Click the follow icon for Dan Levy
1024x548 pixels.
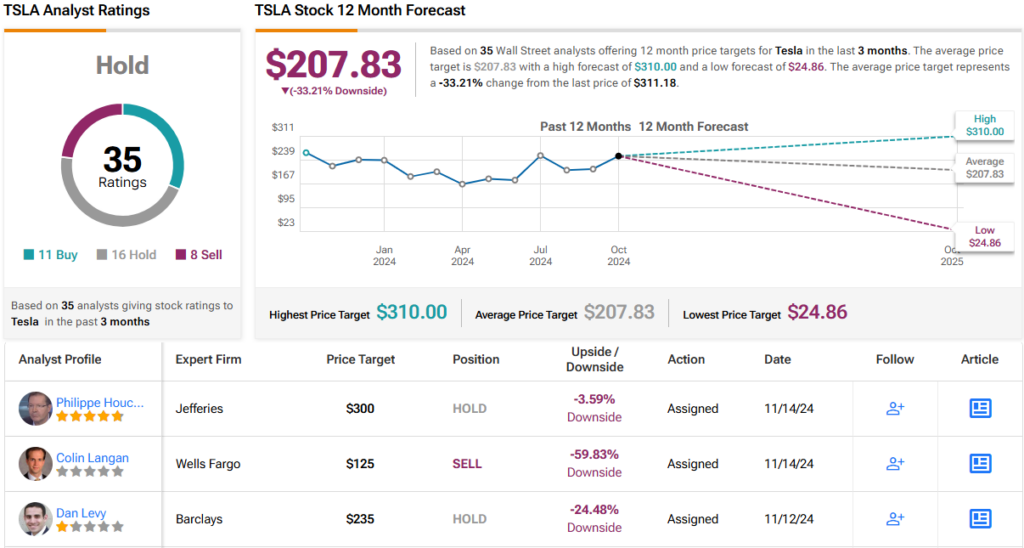[895, 518]
